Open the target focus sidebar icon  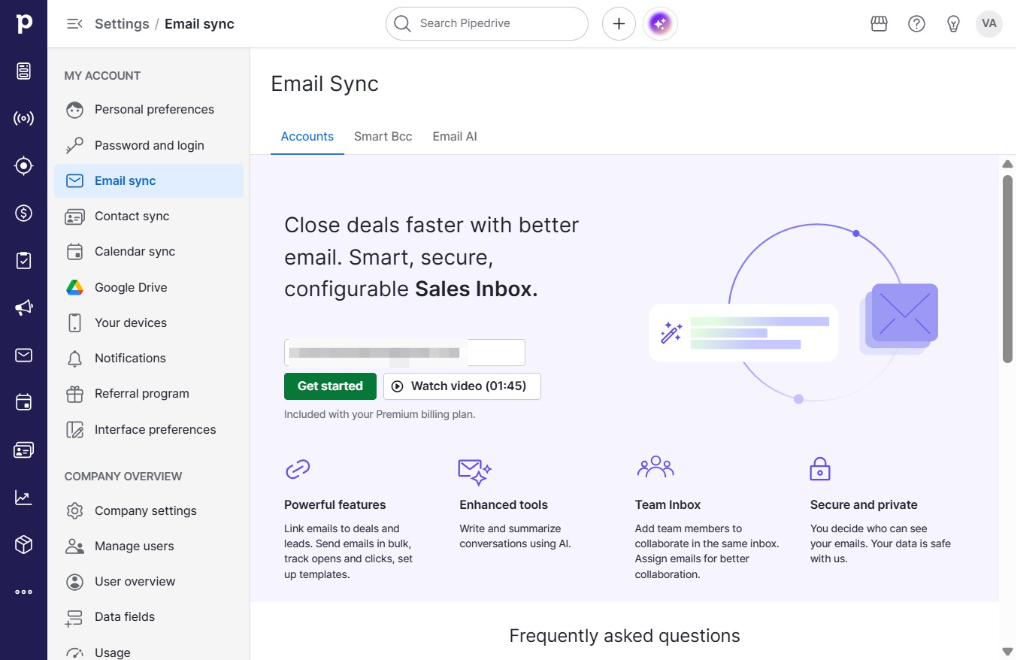click(x=23, y=166)
